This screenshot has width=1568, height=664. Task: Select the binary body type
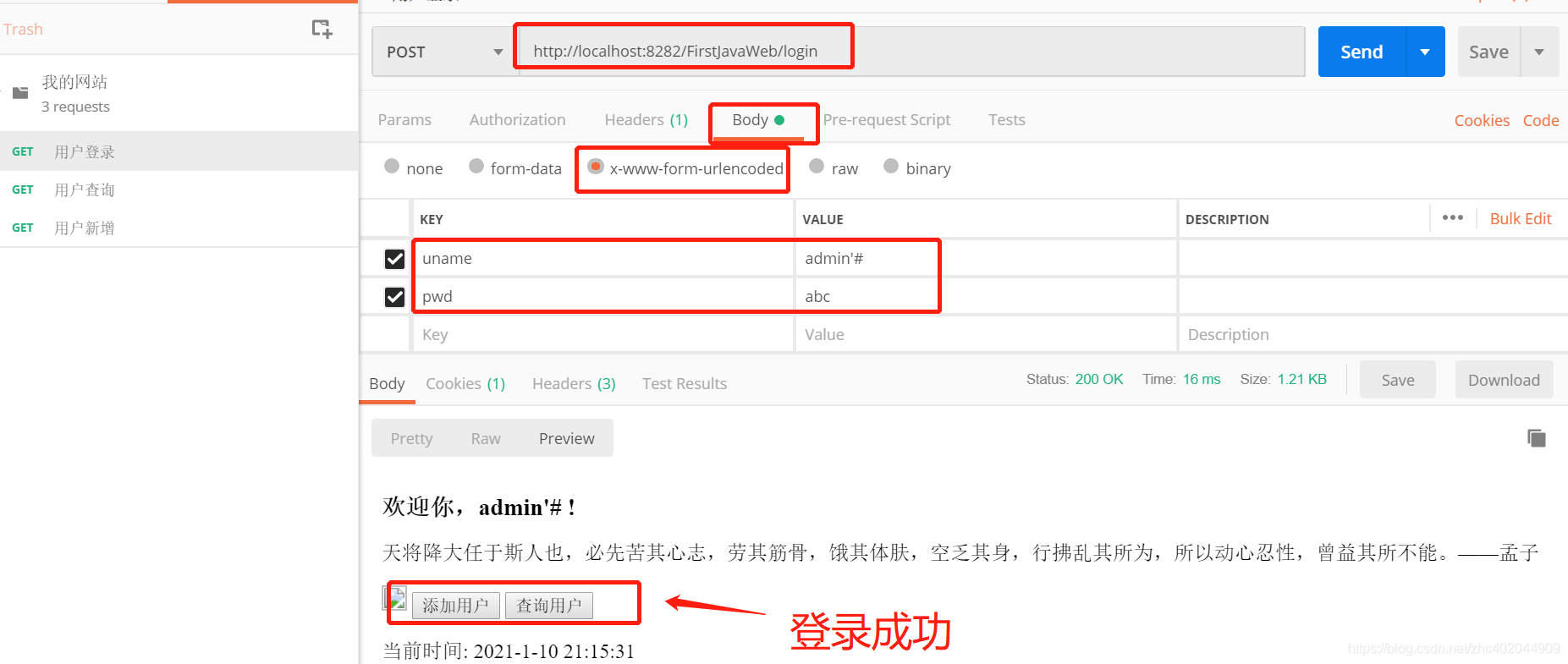click(891, 167)
